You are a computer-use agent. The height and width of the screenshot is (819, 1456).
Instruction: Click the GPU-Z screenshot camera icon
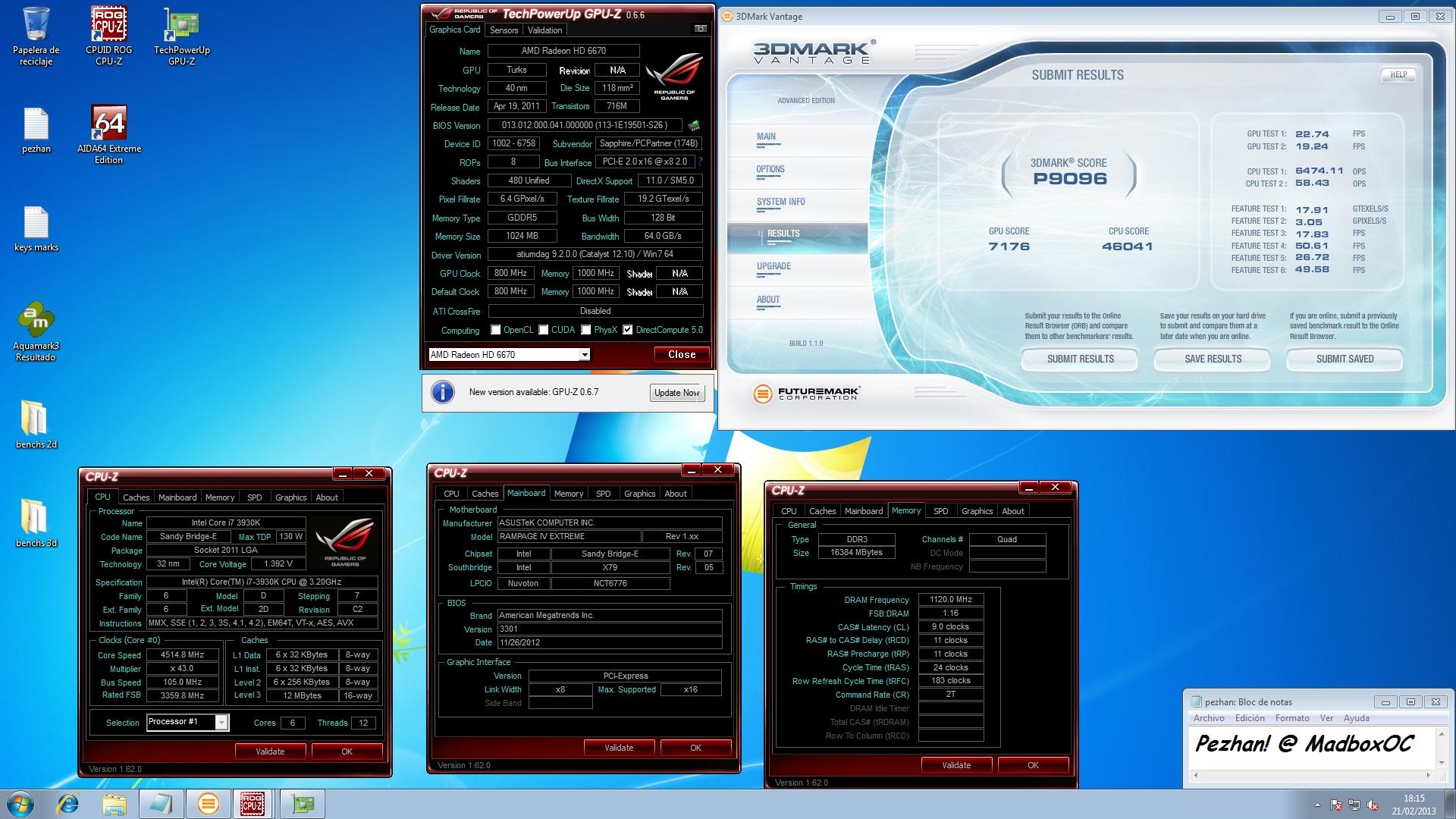click(x=701, y=29)
